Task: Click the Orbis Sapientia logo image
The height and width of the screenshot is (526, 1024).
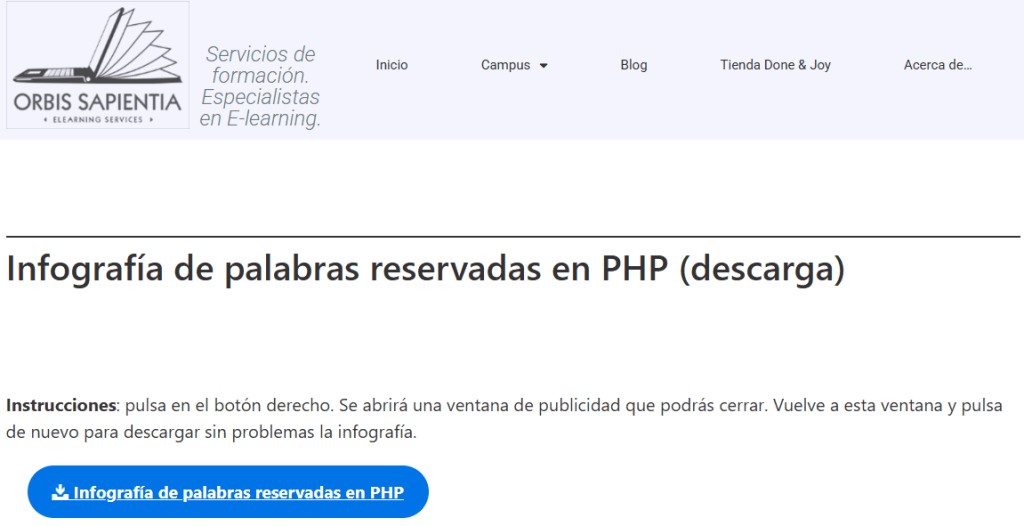Action: point(97,65)
